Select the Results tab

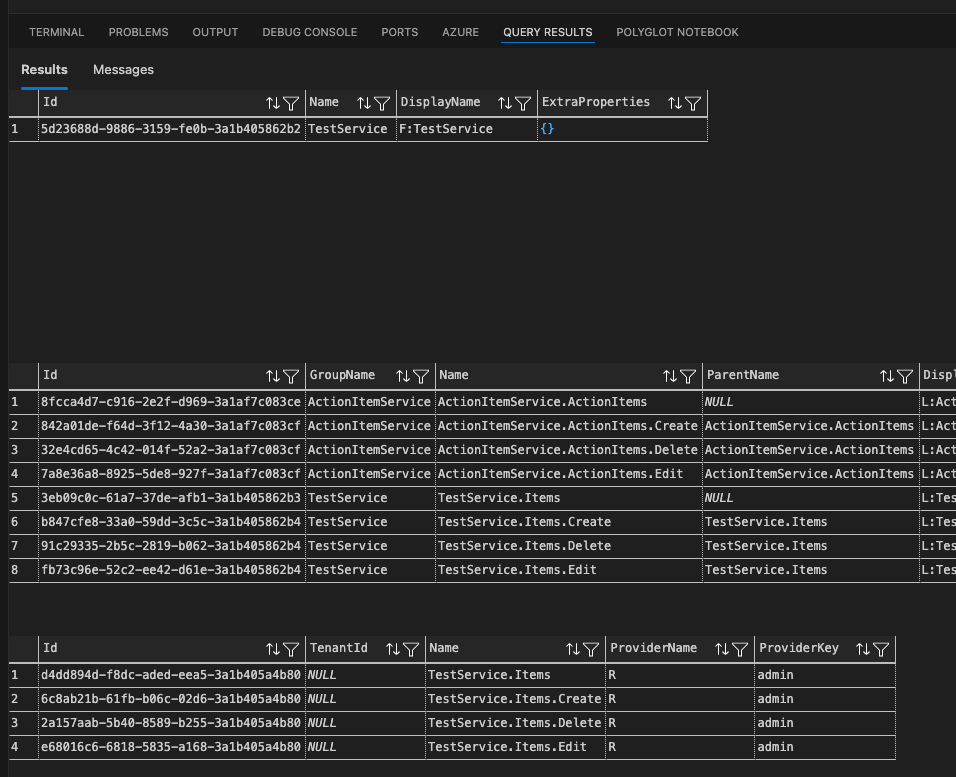[44, 70]
